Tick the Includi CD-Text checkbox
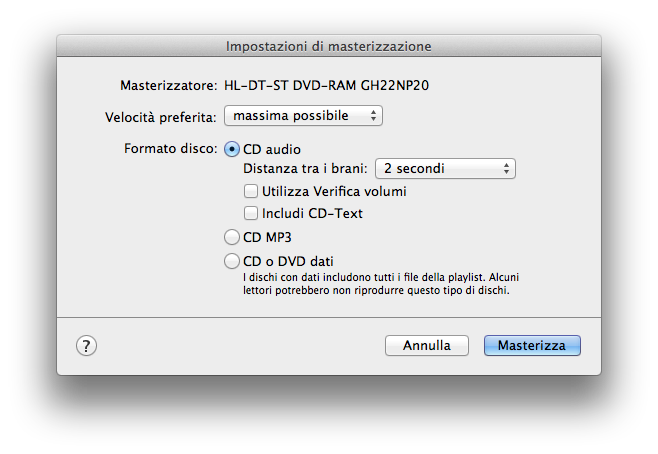The width and height of the screenshot is (658, 454). click(x=251, y=213)
